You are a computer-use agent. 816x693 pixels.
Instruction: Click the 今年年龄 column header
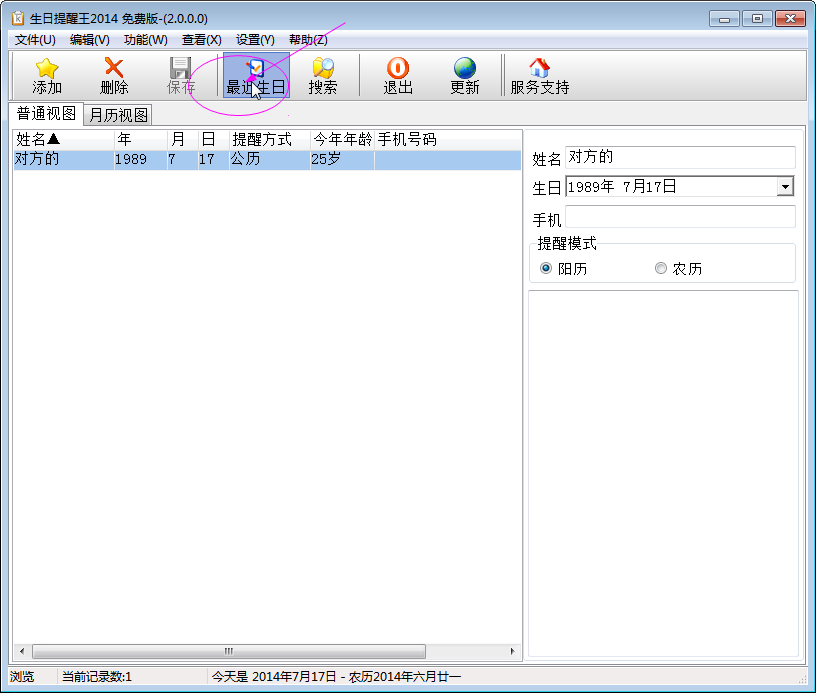coord(342,139)
